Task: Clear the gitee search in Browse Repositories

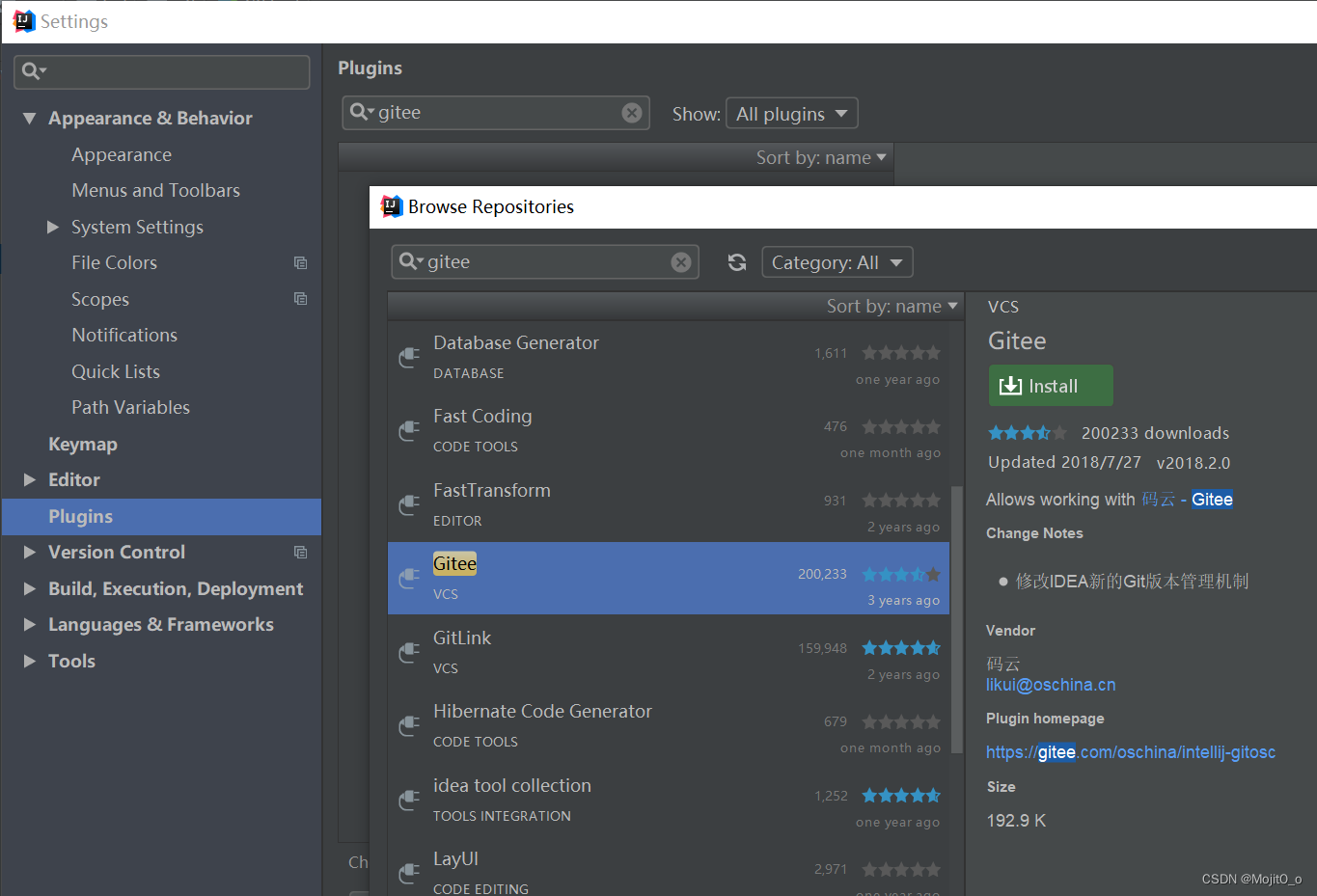Action: (x=681, y=262)
